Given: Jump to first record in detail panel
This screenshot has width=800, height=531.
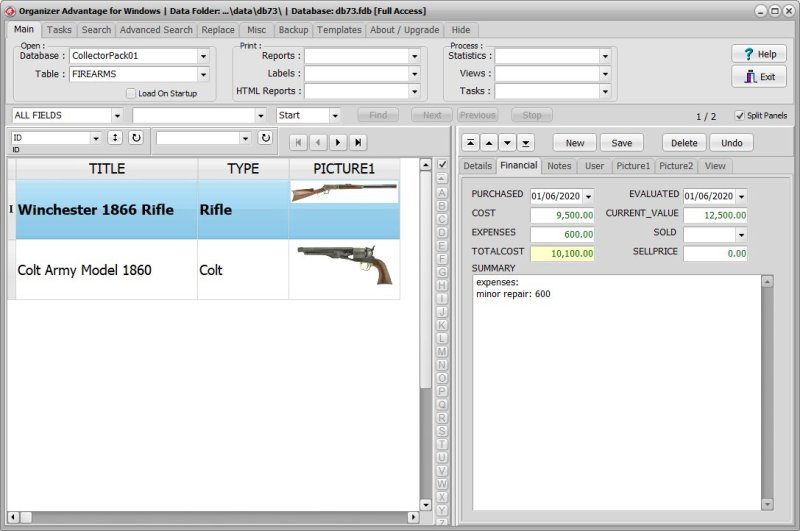Looking at the screenshot, I should coord(470,143).
